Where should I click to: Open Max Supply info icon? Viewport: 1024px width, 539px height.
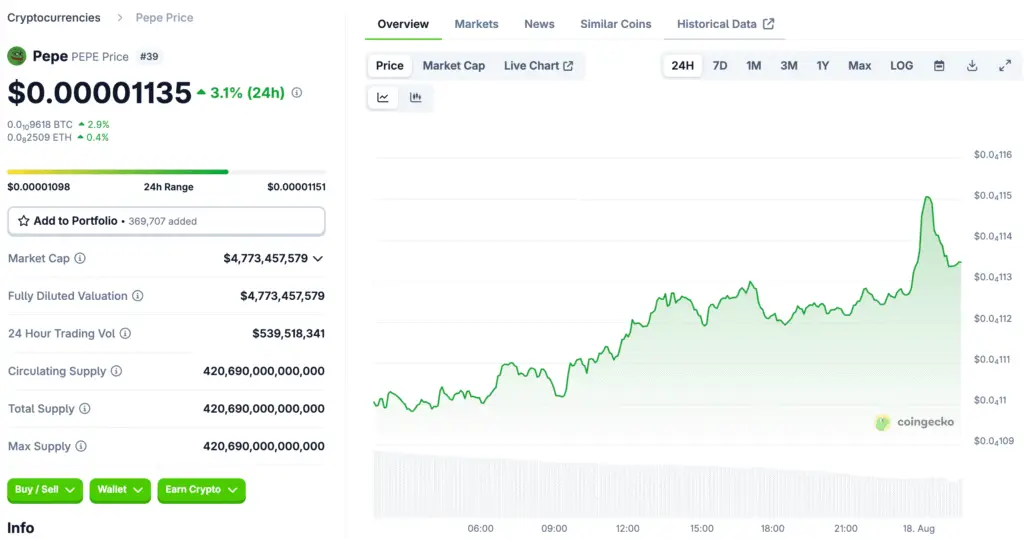click(81, 446)
